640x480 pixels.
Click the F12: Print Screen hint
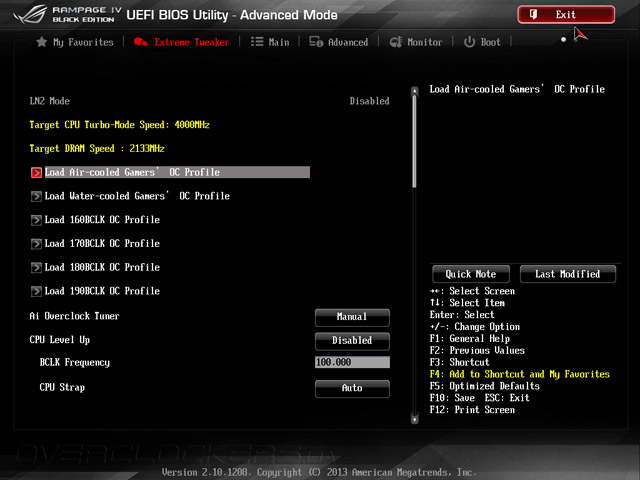point(472,409)
